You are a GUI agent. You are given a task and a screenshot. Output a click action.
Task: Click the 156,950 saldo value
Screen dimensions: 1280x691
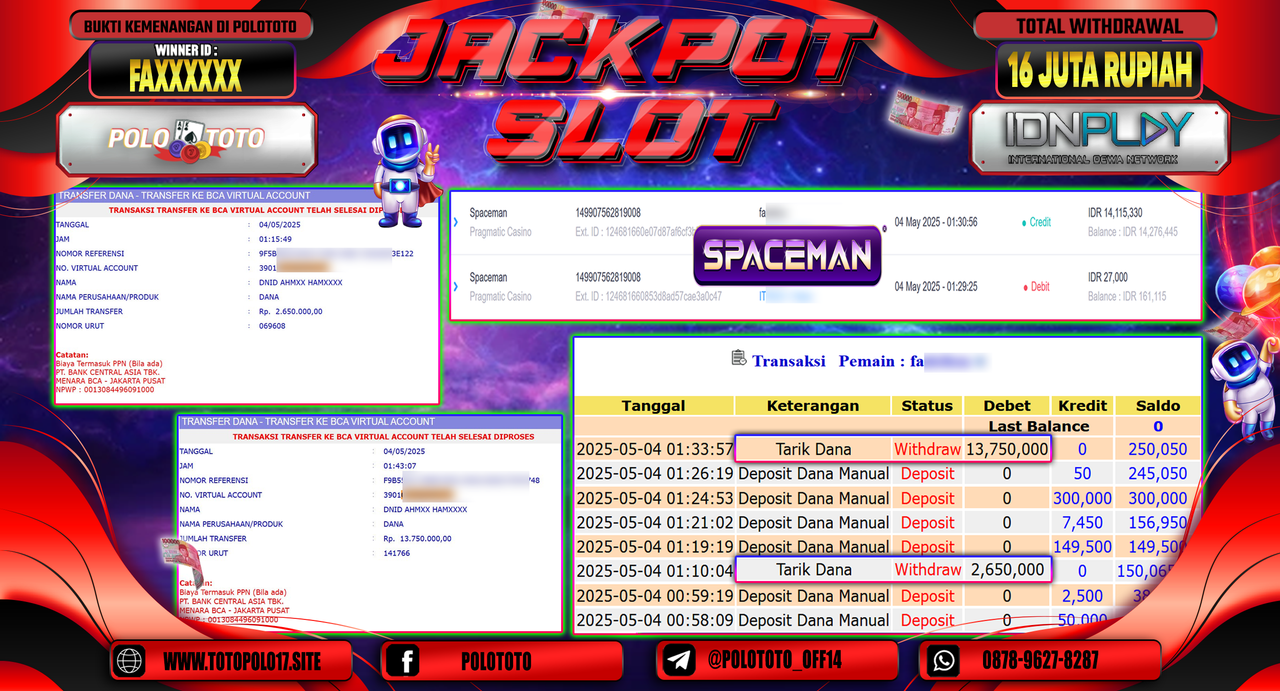coord(1158,522)
